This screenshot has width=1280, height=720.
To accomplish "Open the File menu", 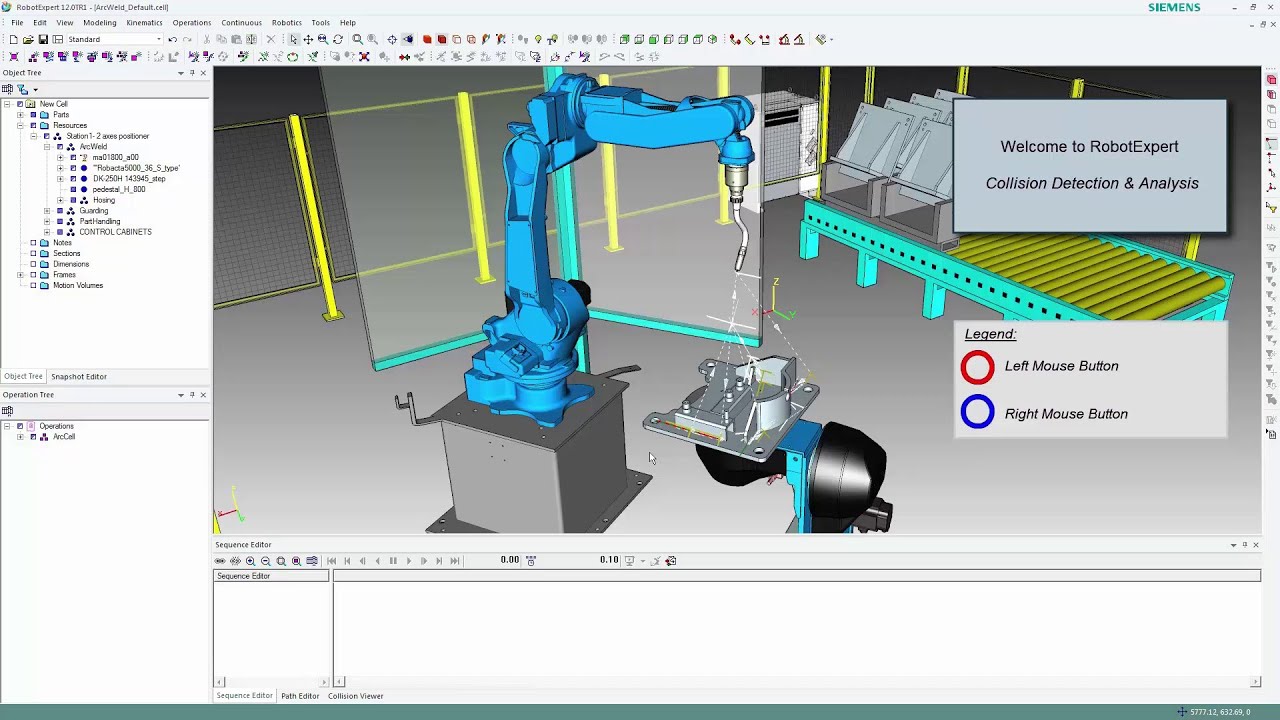I will point(17,22).
